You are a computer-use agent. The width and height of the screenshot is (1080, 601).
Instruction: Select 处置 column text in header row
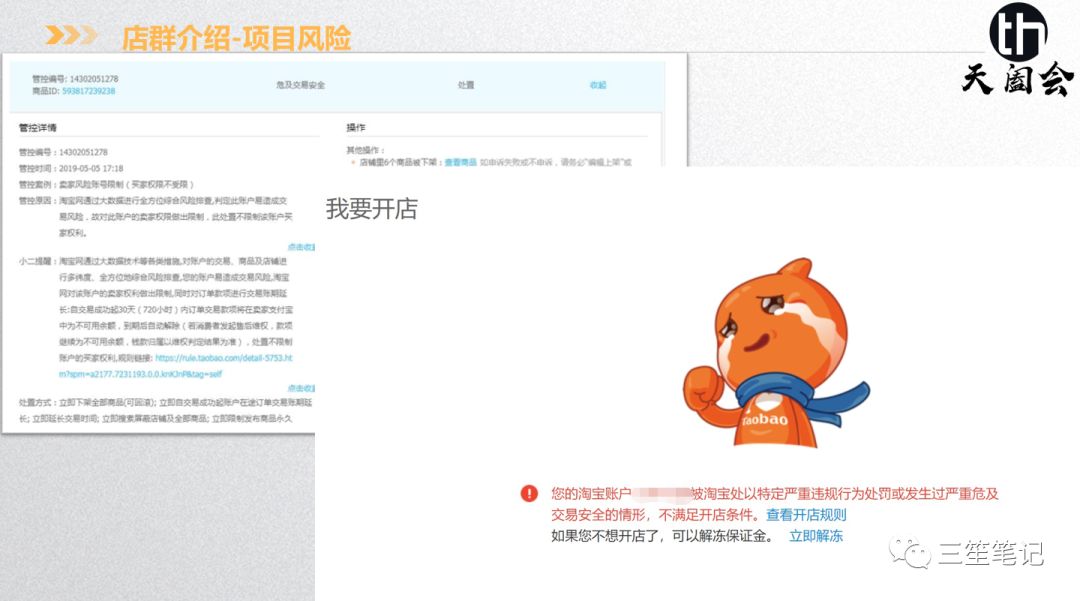click(466, 85)
